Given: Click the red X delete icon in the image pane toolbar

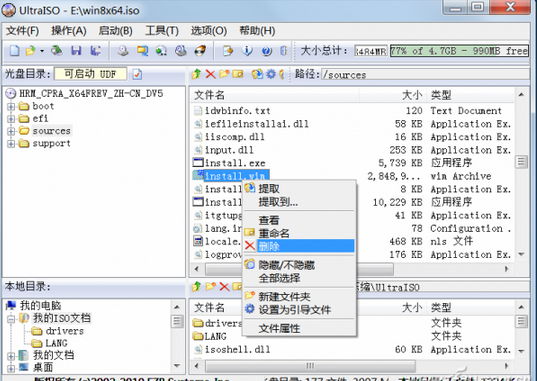Looking at the screenshot, I should [x=210, y=74].
